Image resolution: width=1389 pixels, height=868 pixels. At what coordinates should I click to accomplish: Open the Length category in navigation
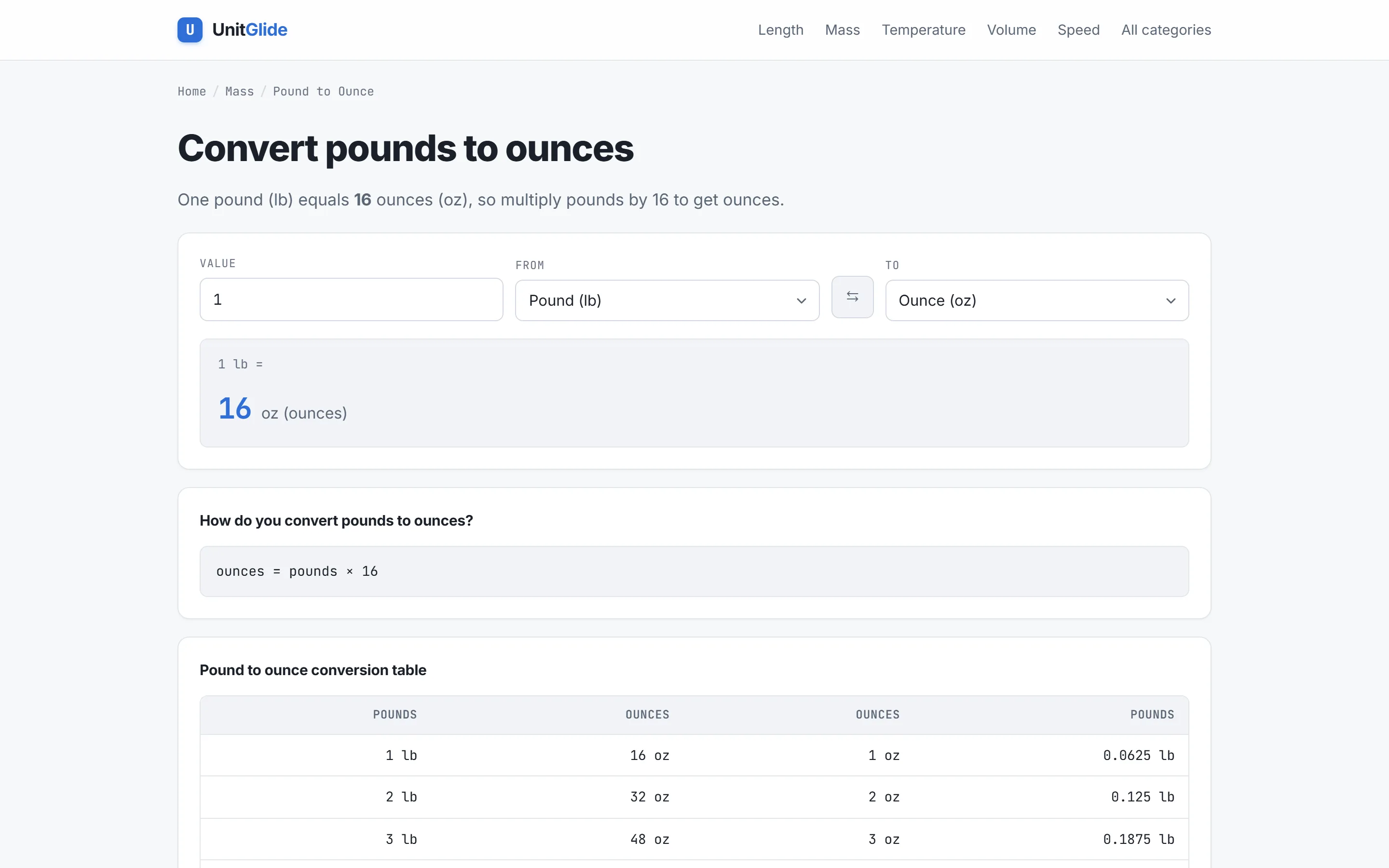pyautogui.click(x=781, y=30)
